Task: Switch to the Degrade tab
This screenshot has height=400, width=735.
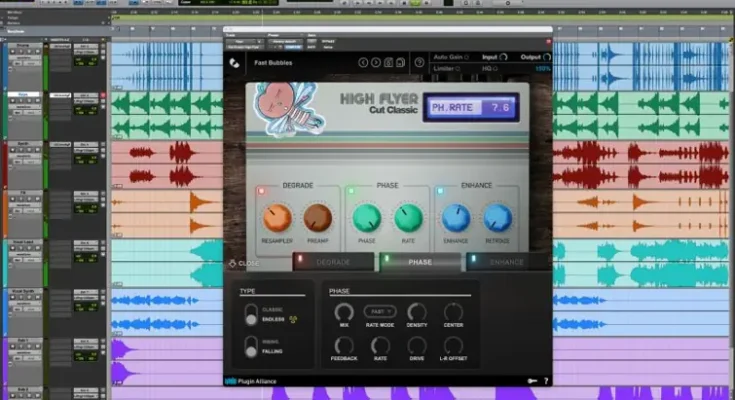Action: click(x=333, y=262)
